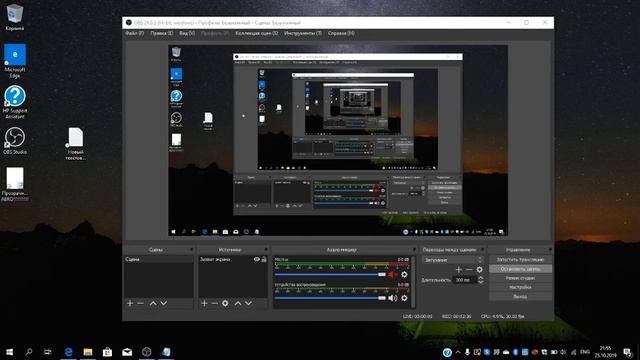Open Microsoft Store from the taskbar
640x360 pixels.
107,352
